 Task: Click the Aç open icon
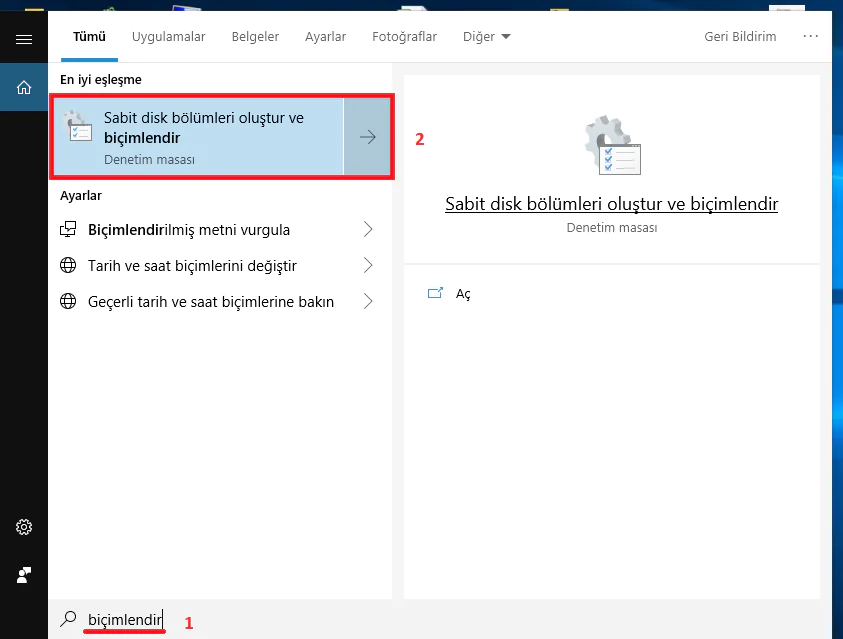tap(435, 294)
